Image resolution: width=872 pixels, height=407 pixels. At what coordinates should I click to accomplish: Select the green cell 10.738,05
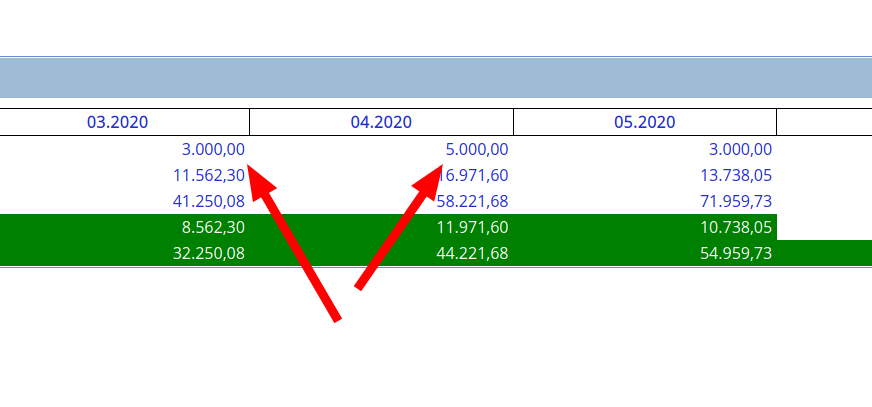[736, 227]
